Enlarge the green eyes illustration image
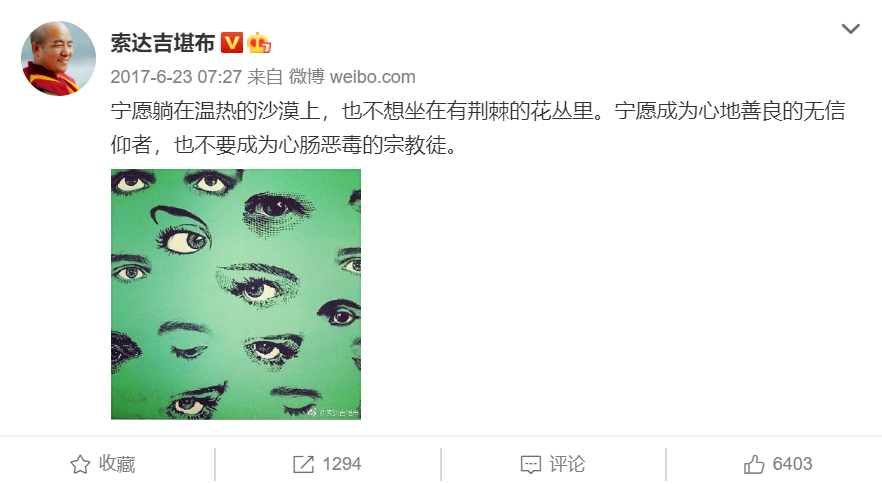The width and height of the screenshot is (882, 484). 236,294
